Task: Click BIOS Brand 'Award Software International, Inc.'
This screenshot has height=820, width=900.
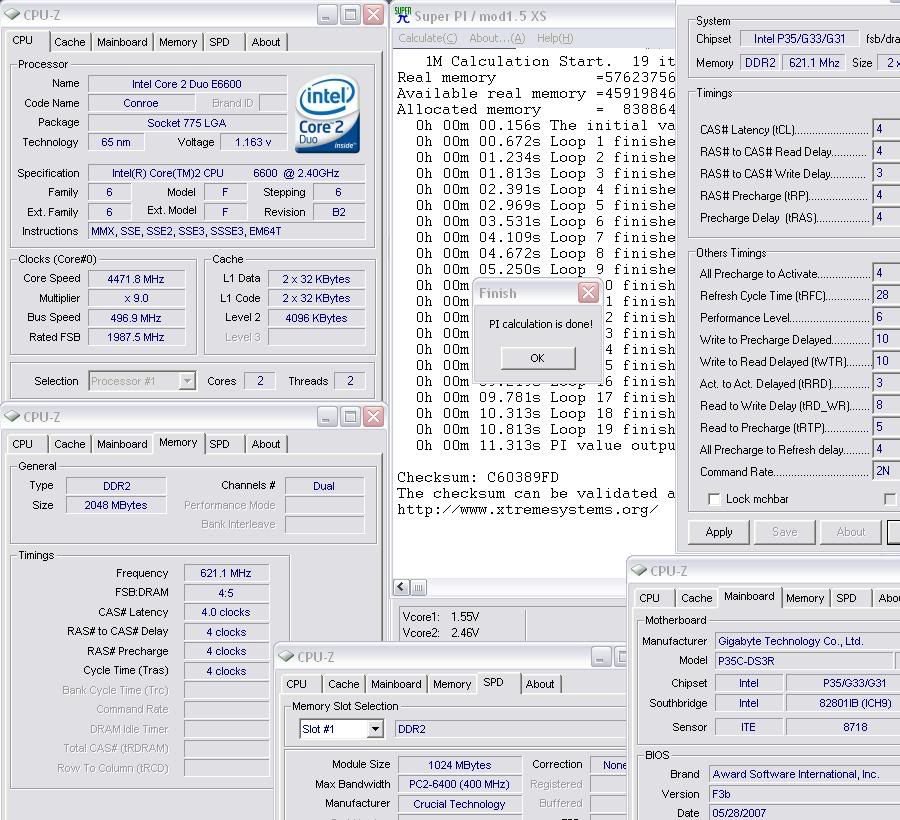Action: [804, 774]
